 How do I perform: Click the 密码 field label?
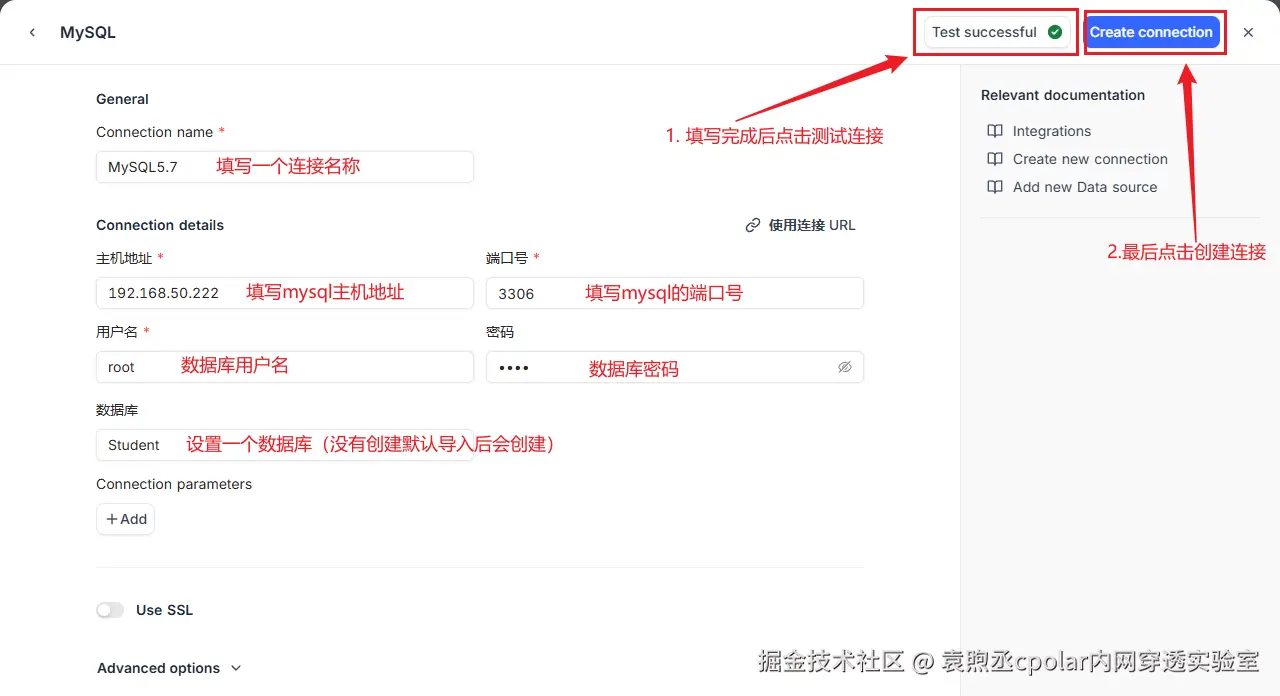[500, 332]
